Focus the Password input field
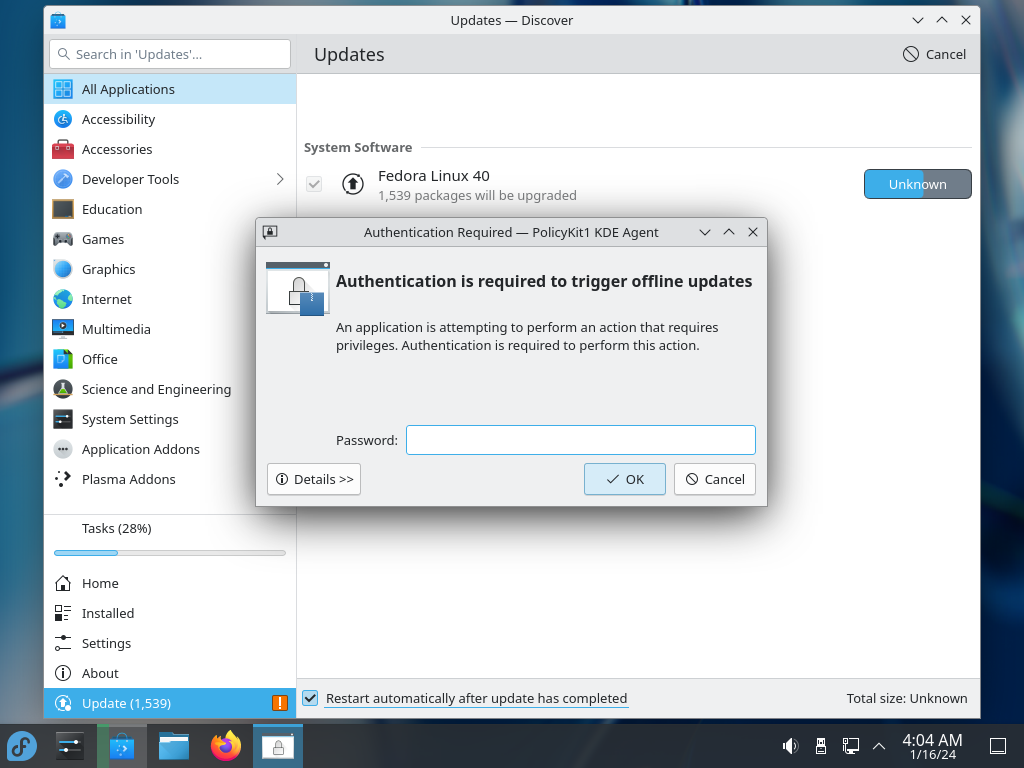1024x768 pixels. [581, 440]
